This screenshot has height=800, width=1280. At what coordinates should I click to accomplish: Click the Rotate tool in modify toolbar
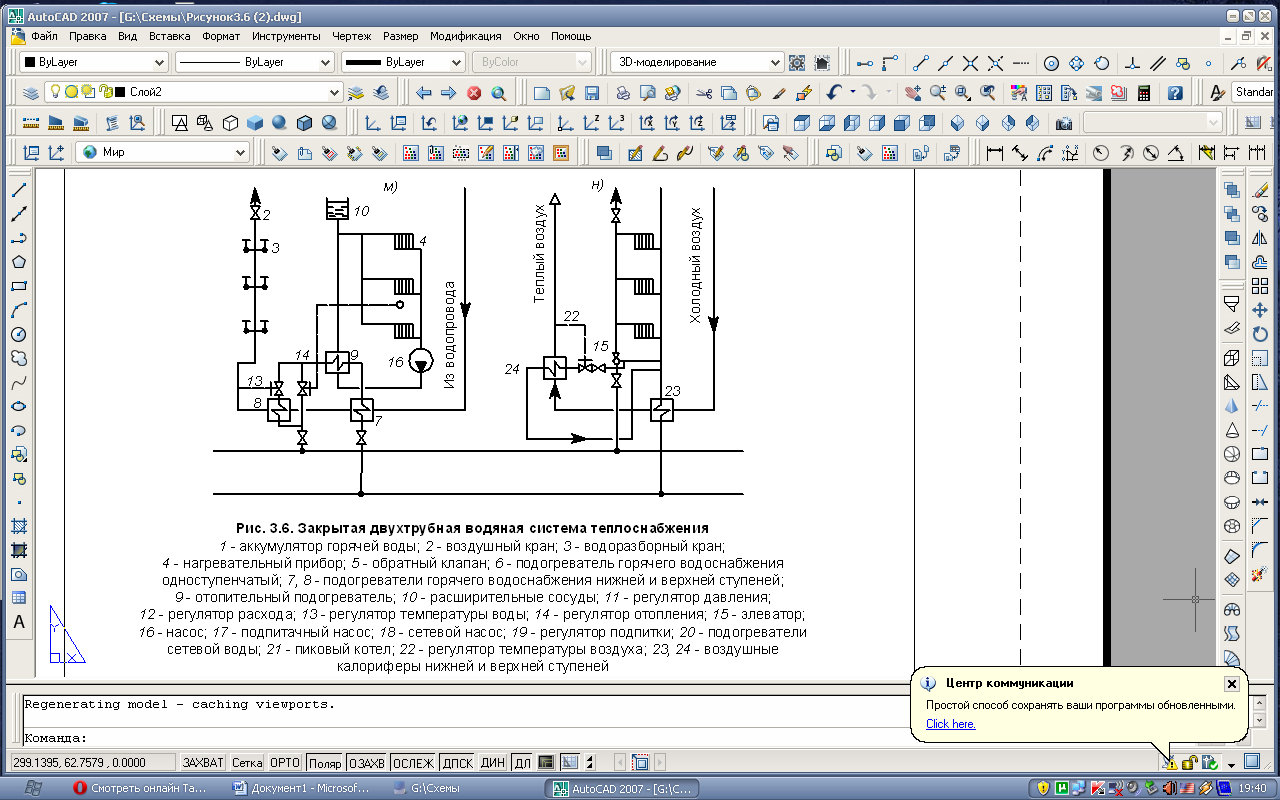tap(1260, 334)
